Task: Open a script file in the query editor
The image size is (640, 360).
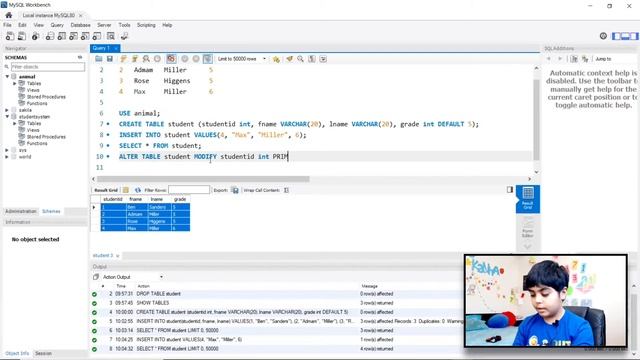Action: click(99, 59)
